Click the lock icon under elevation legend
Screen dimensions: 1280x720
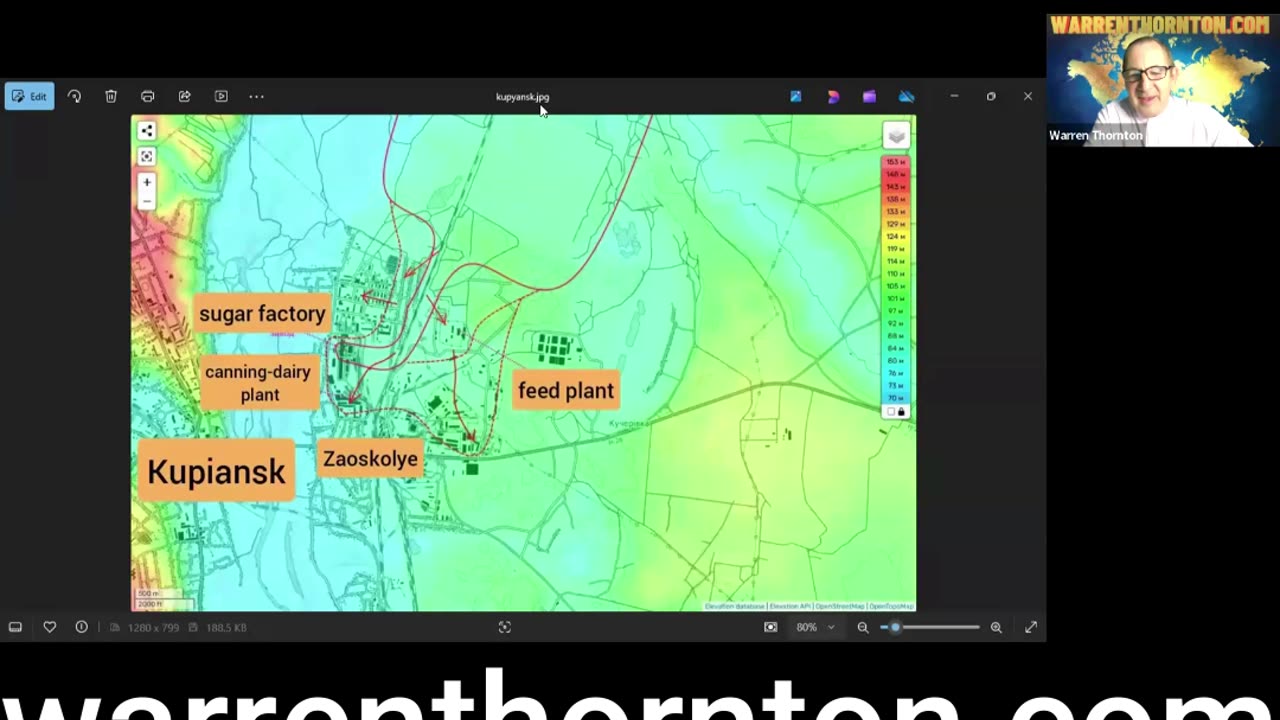pyautogui.click(x=901, y=412)
